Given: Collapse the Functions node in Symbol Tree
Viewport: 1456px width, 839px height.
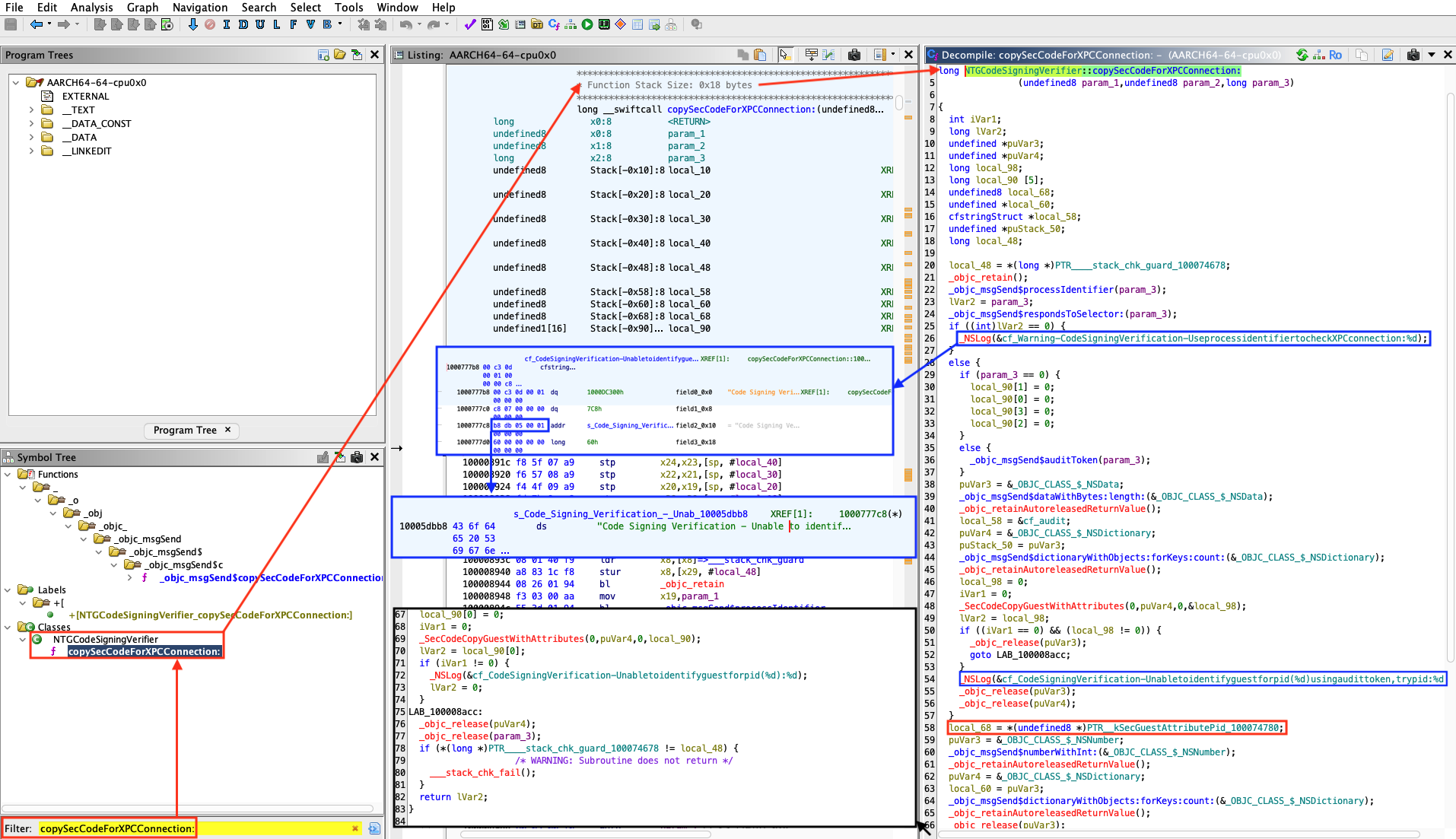Looking at the screenshot, I should [x=8, y=475].
